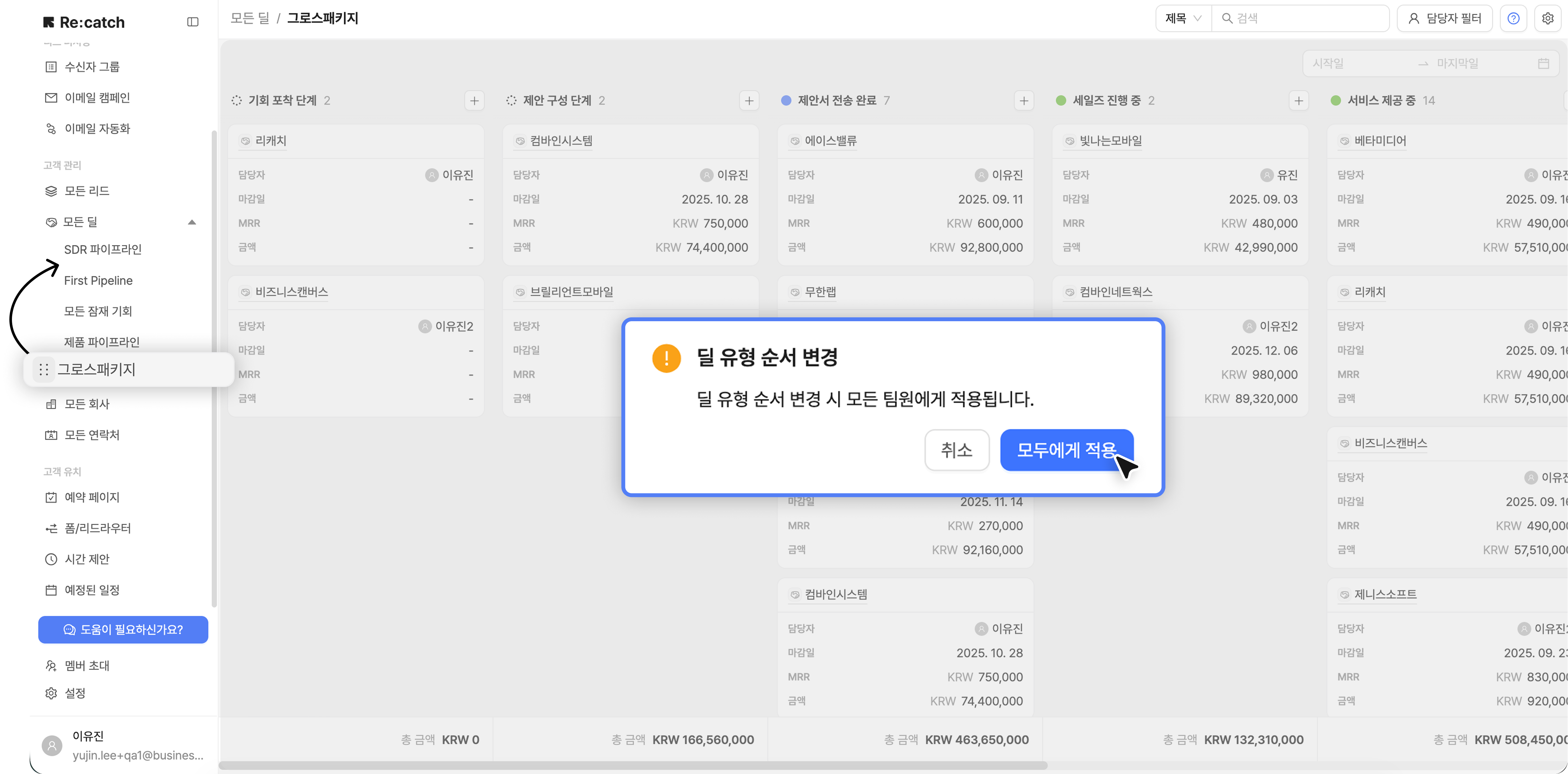The height and width of the screenshot is (774, 1568).
Task: Click the calendar icon in date range
Action: (x=1543, y=63)
